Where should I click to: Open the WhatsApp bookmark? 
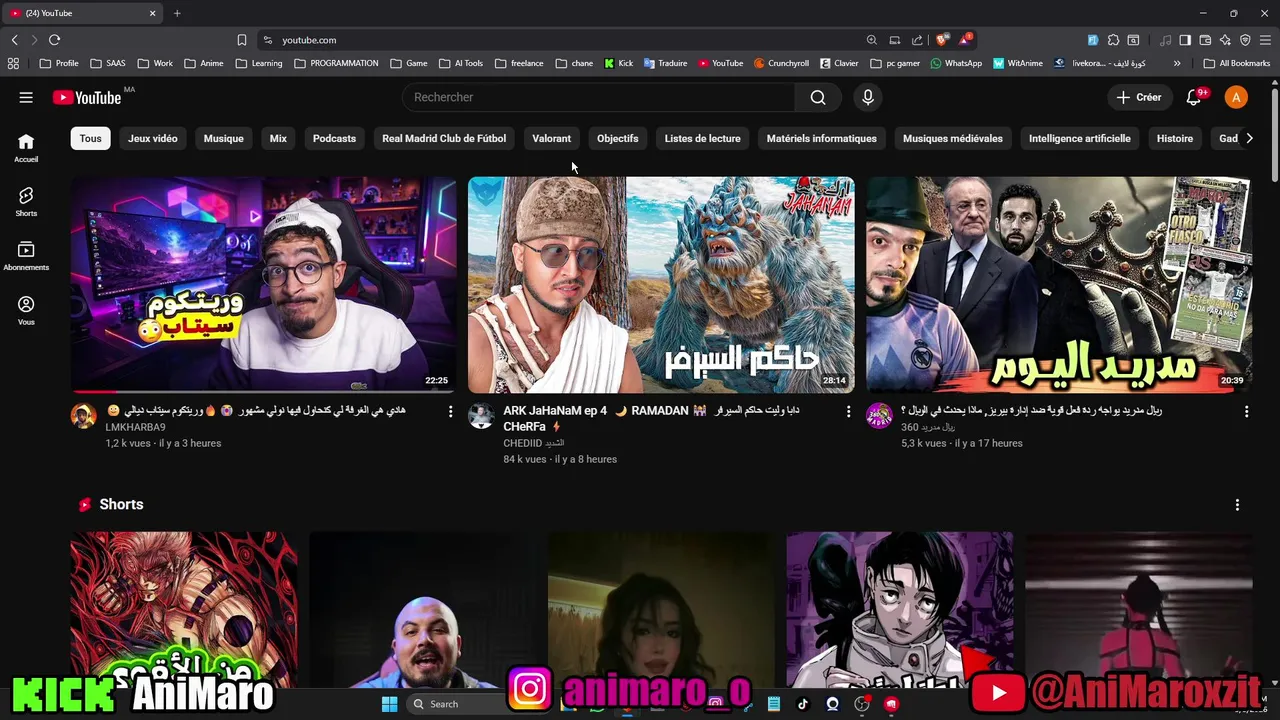[x=956, y=63]
